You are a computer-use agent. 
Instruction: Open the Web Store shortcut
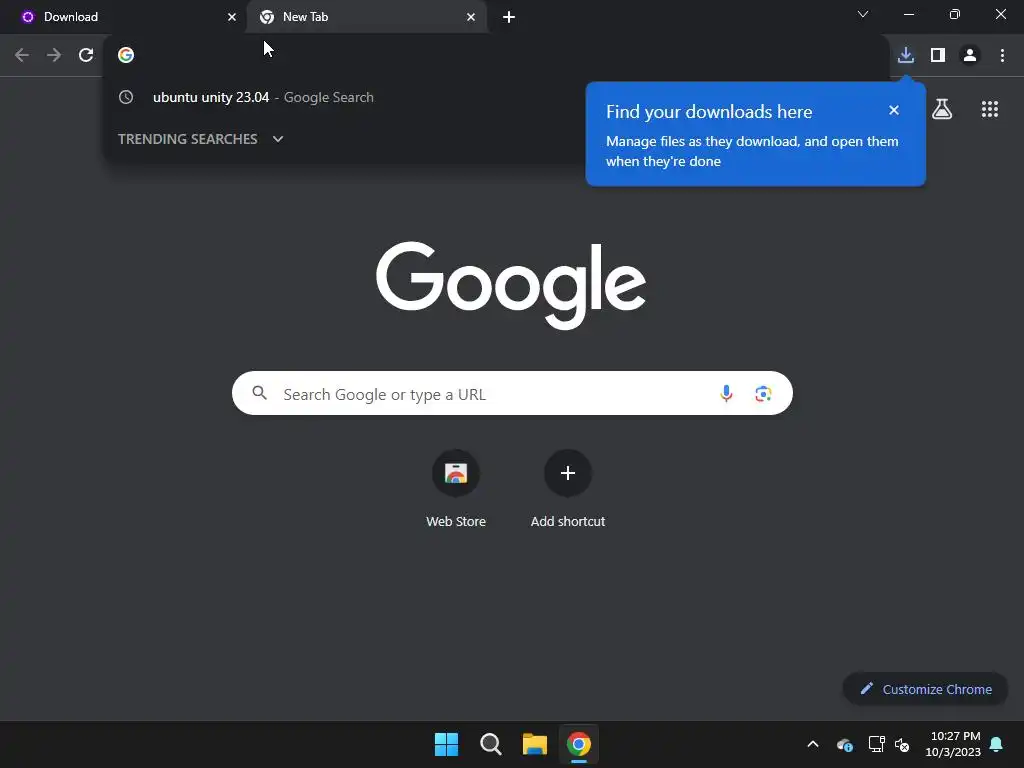point(456,488)
